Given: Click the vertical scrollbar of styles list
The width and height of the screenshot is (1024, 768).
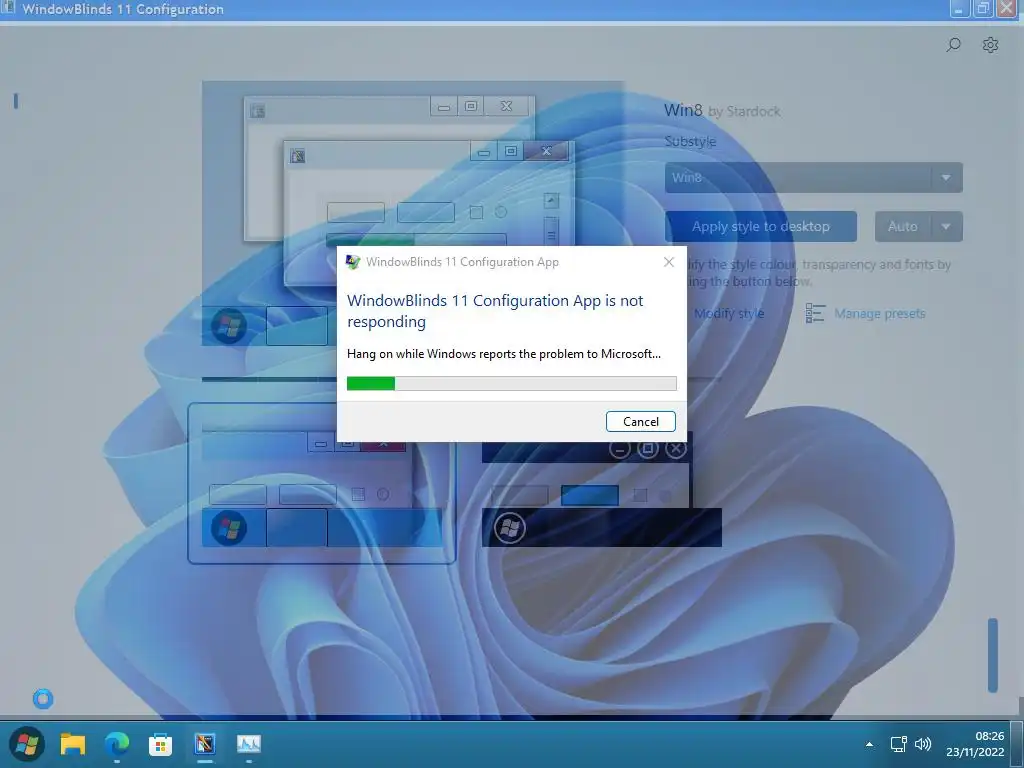Looking at the screenshot, I should click(993, 655).
